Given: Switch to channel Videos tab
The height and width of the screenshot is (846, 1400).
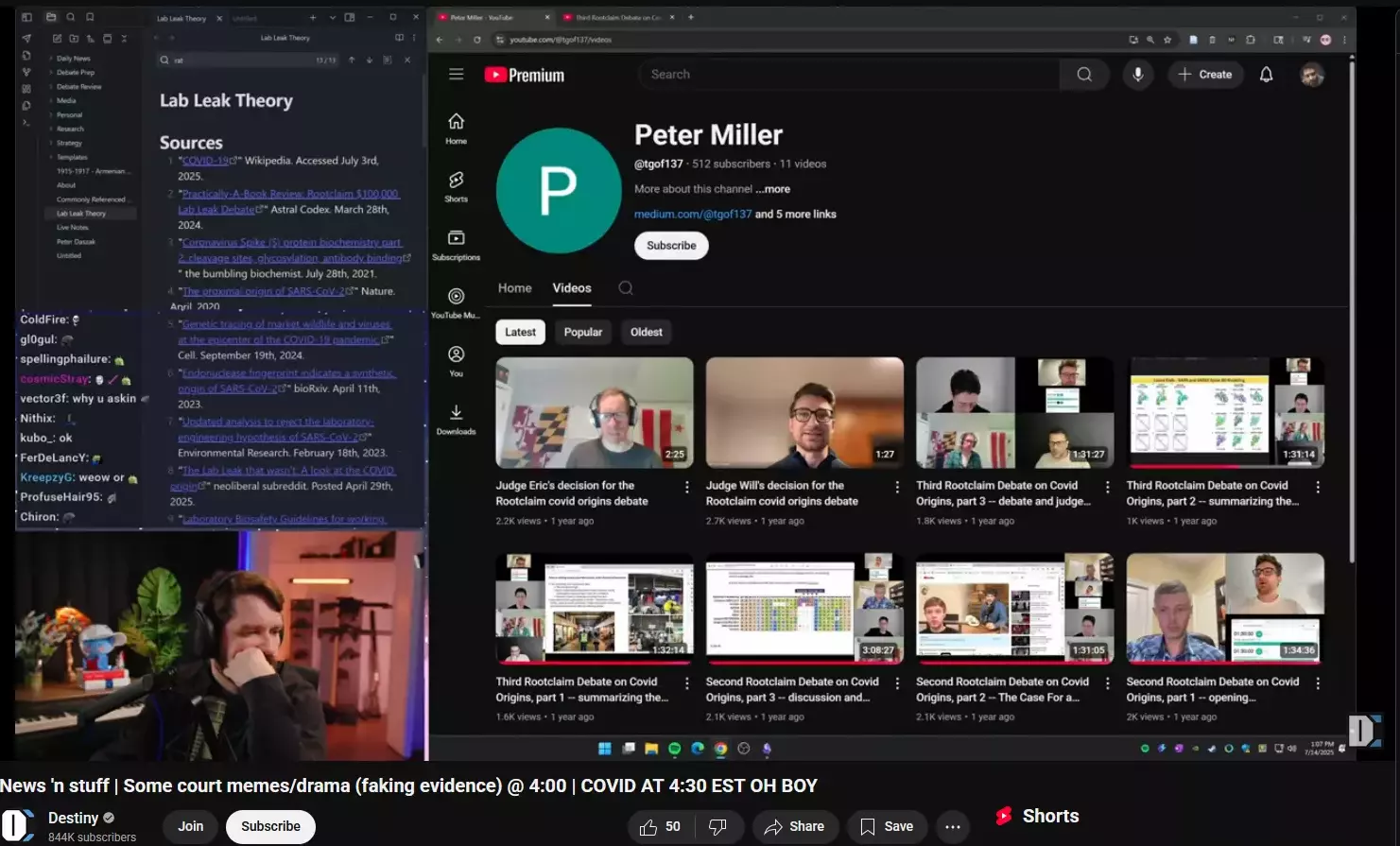Looking at the screenshot, I should click(x=572, y=288).
